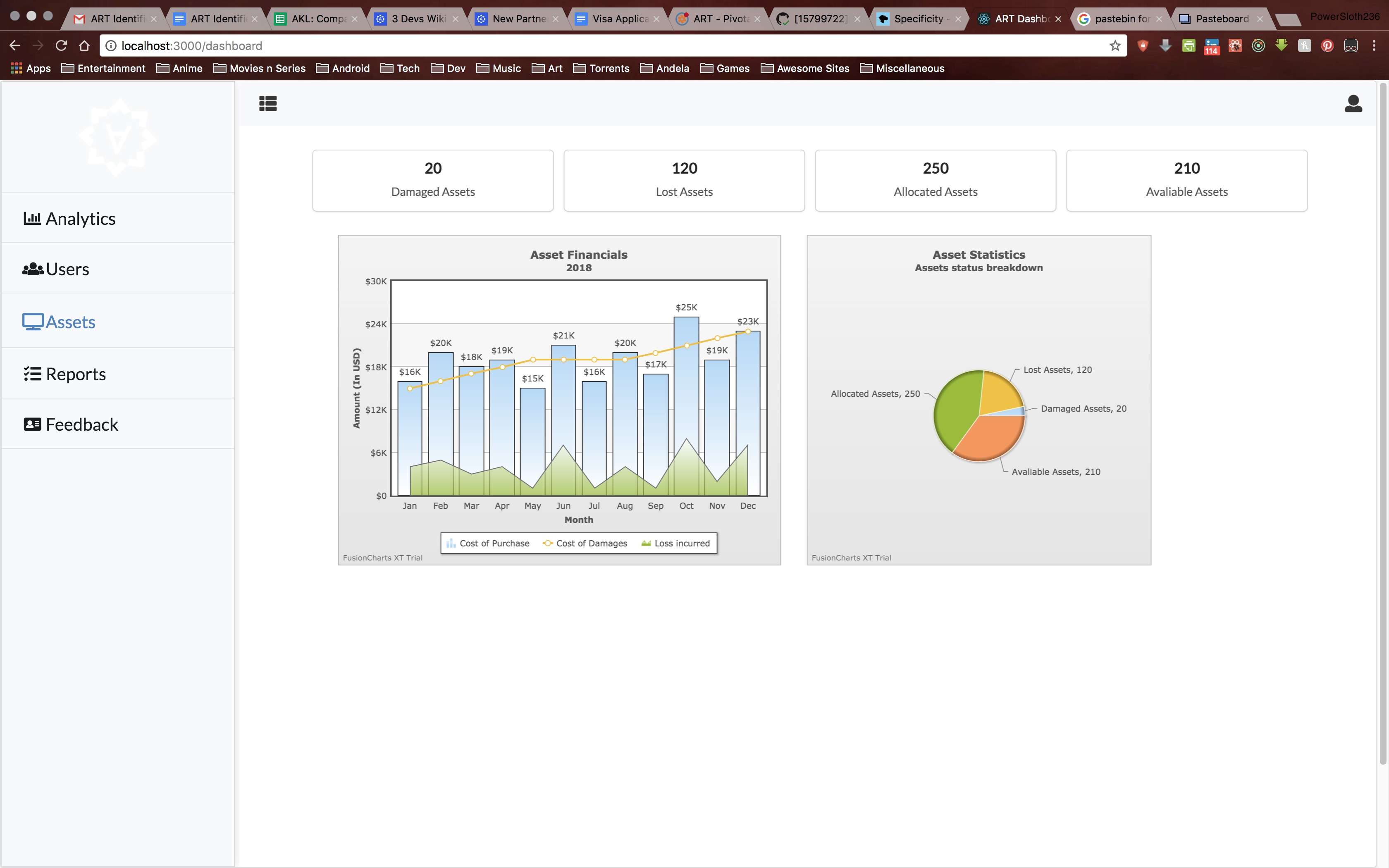This screenshot has width=1389, height=868.
Task: Click the Pinterest extension icon
Action: (1327, 45)
